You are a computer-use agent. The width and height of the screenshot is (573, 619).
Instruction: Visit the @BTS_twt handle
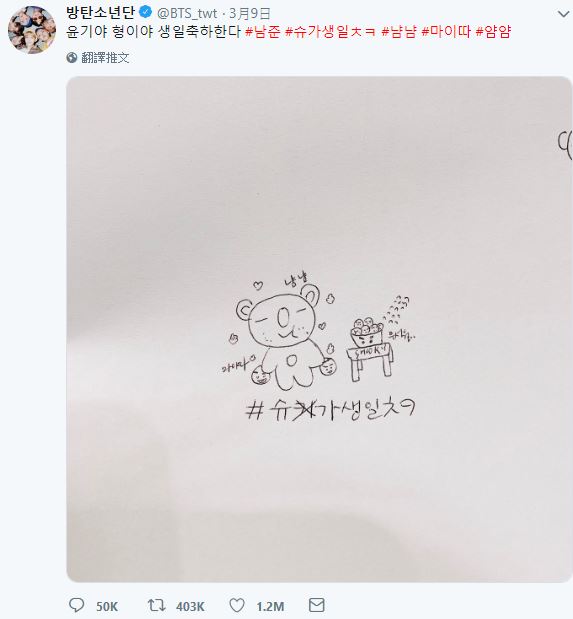click(x=187, y=13)
